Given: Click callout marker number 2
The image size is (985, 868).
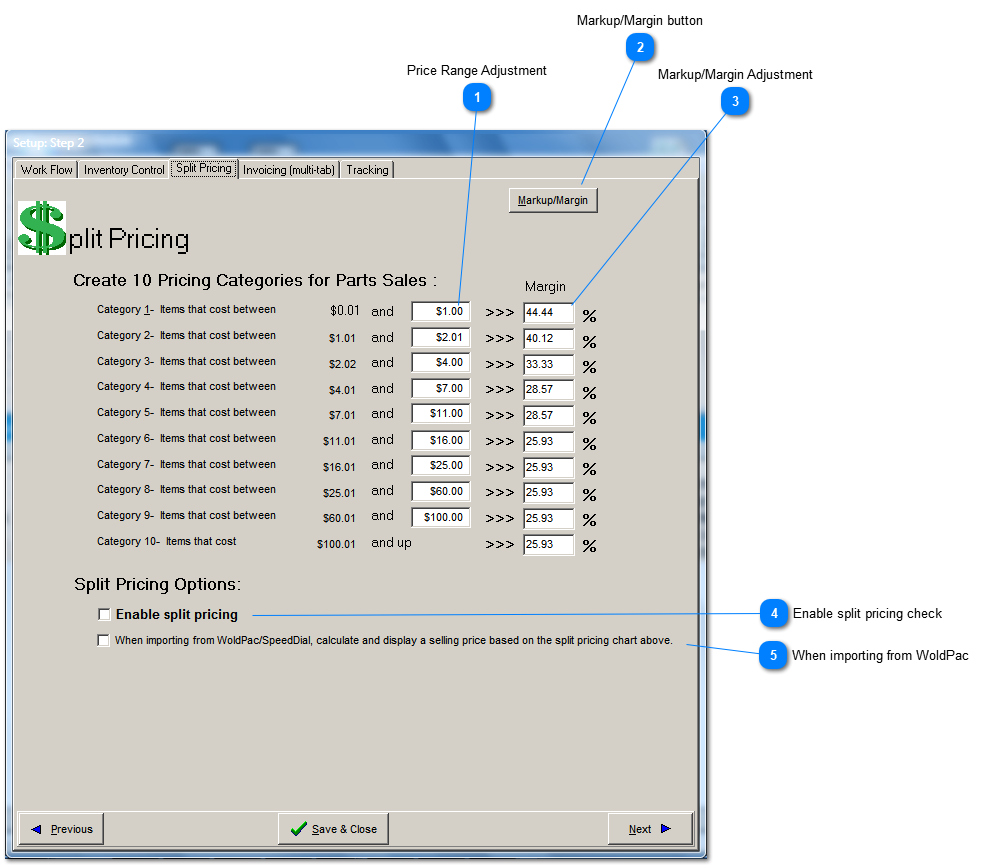Looking at the screenshot, I should pyautogui.click(x=640, y=46).
